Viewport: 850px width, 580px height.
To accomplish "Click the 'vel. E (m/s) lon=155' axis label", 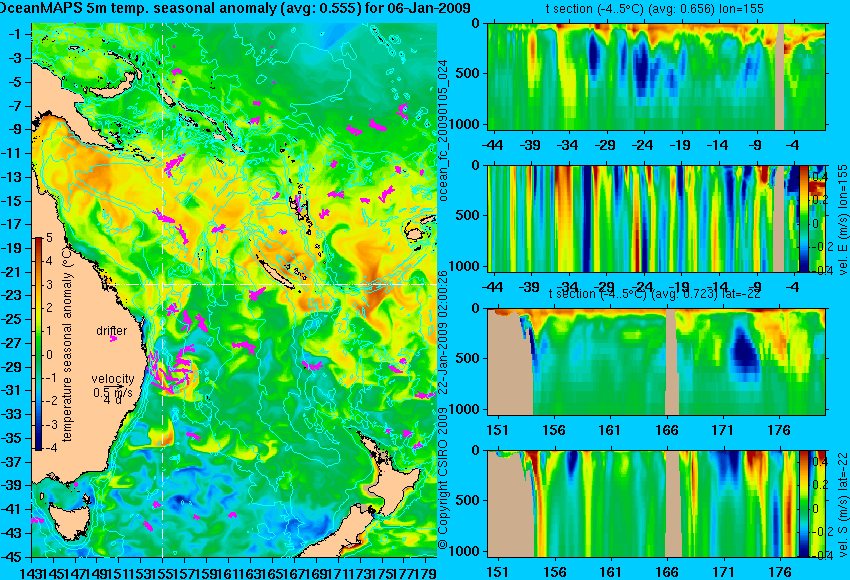I will click(842, 220).
